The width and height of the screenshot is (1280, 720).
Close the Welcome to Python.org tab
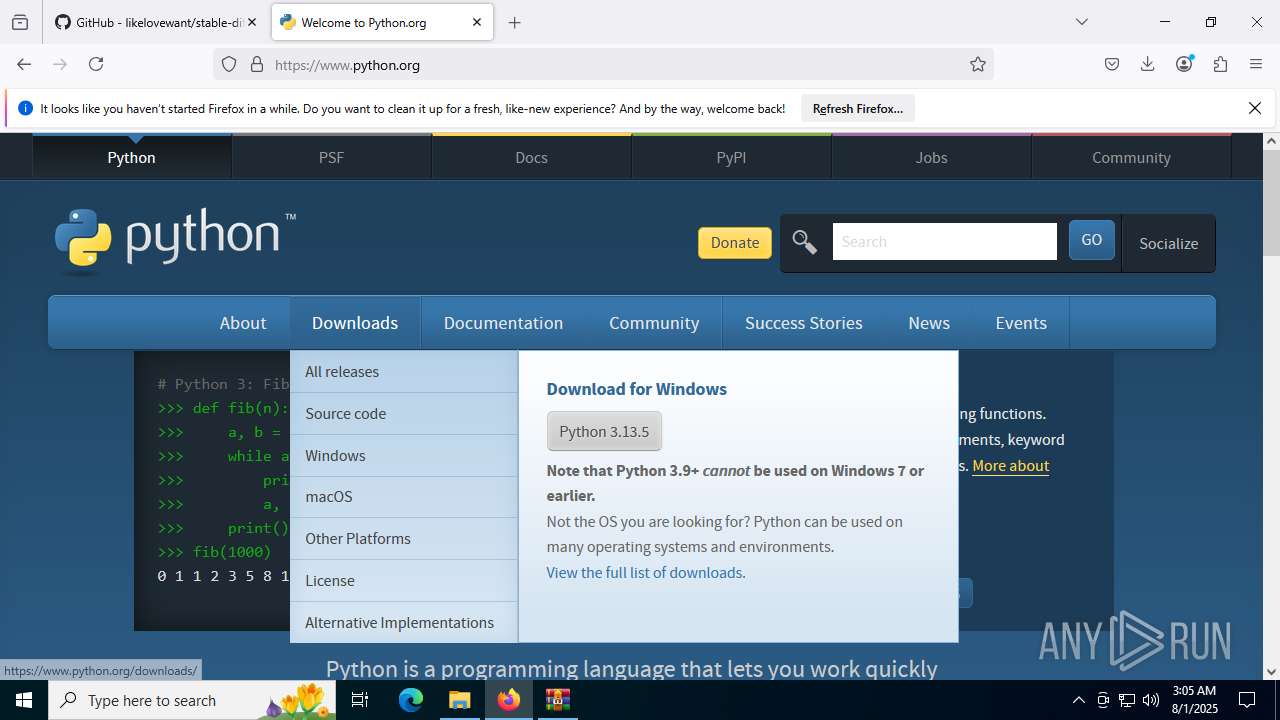click(x=477, y=22)
